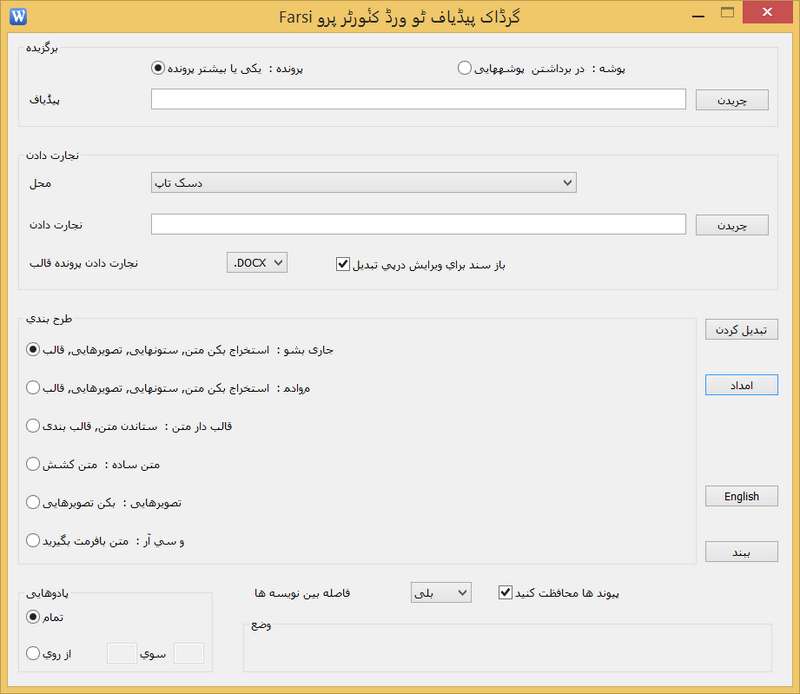Click the 'نجارت دادن' output path input field

(x=418, y=224)
